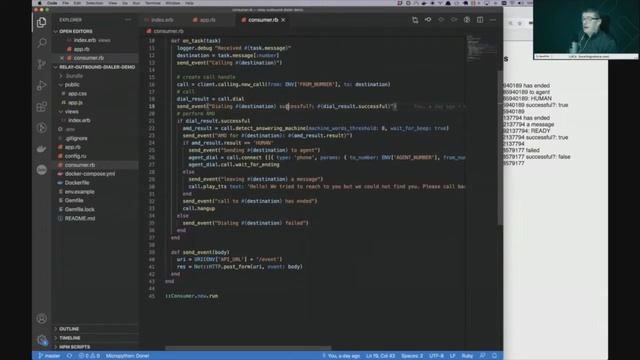Click the editor vertical scrollbar

click(x=500, y=148)
